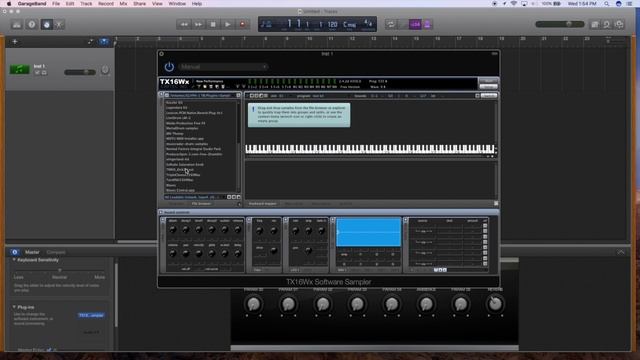Image resolution: width=640 pixels, height=360 pixels.
Task: Collapse the Sound controls panel
Action: pyautogui.click(x=160, y=212)
